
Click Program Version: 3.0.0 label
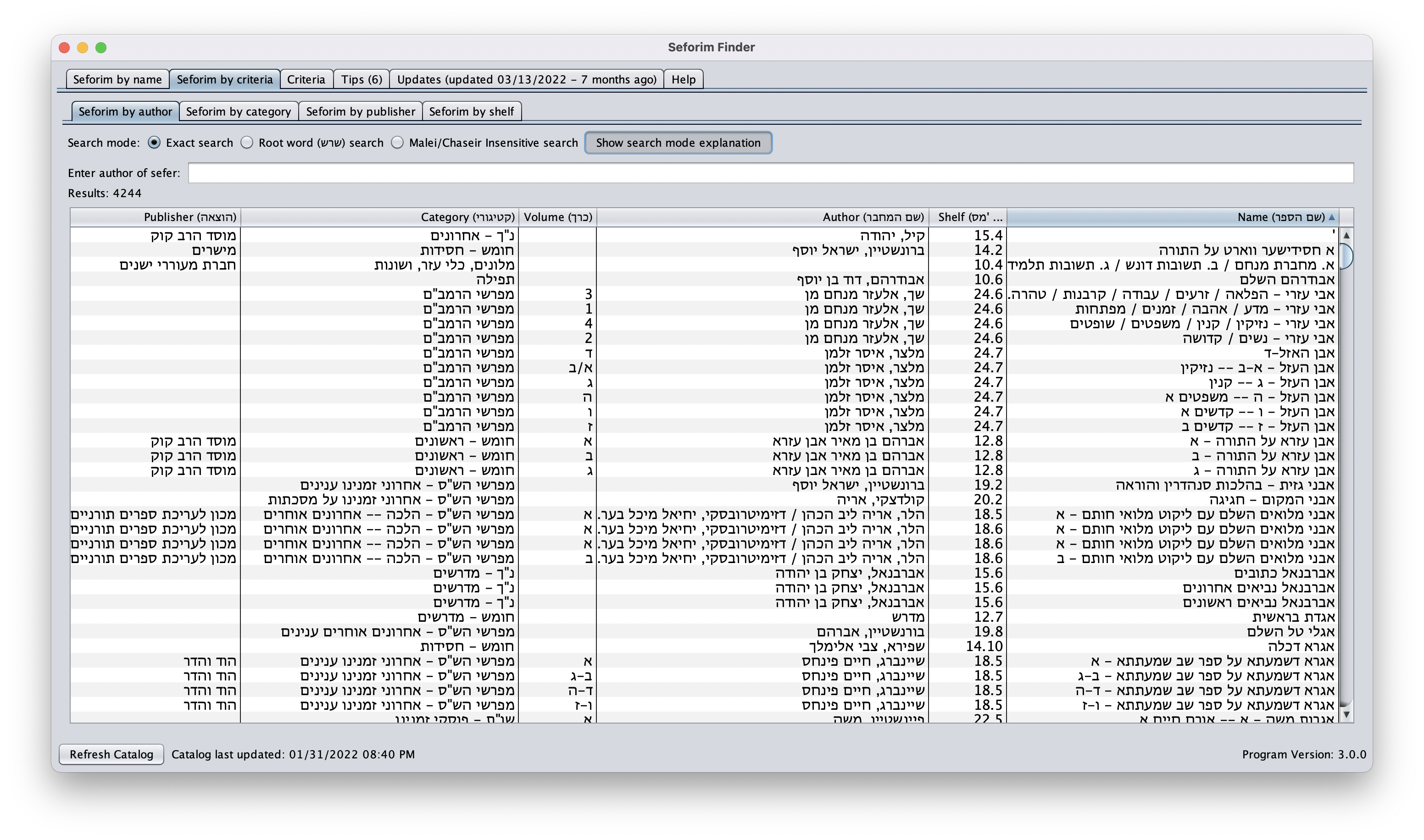tap(1304, 755)
